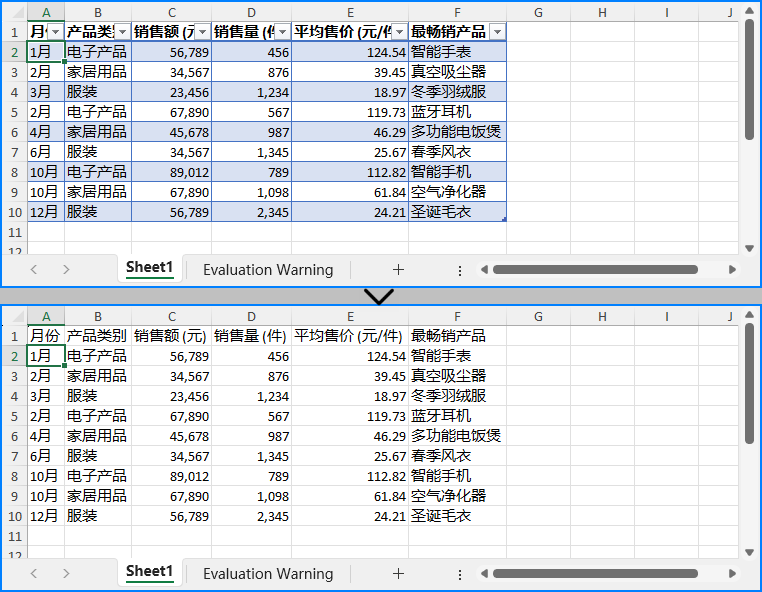Select cell 45,678 in bottom sheet

(172, 436)
